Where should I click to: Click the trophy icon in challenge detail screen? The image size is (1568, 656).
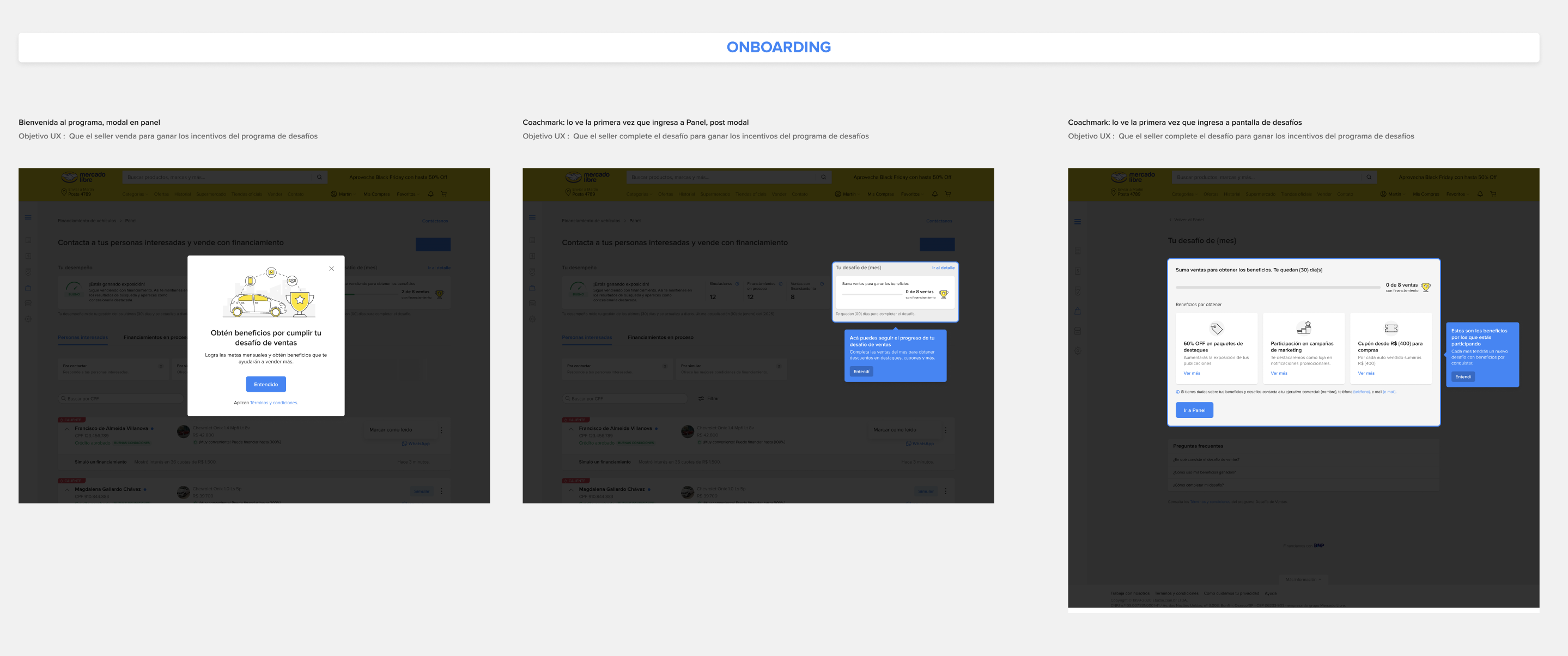tap(1426, 287)
